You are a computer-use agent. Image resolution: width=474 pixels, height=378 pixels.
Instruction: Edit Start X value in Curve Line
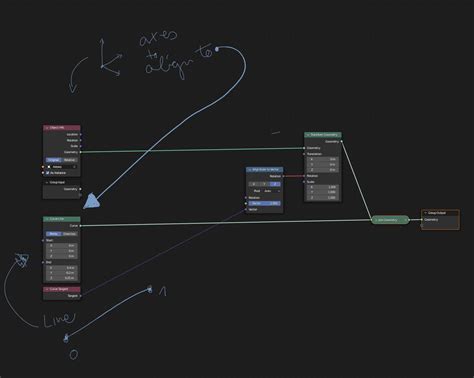[x=62, y=245]
